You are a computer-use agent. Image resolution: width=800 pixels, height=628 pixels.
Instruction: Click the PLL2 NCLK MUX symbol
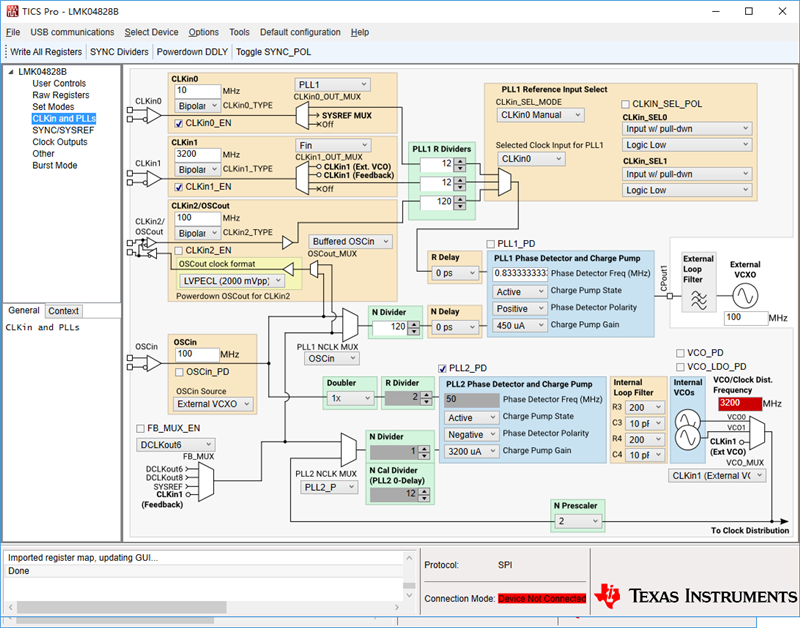[x=349, y=449]
